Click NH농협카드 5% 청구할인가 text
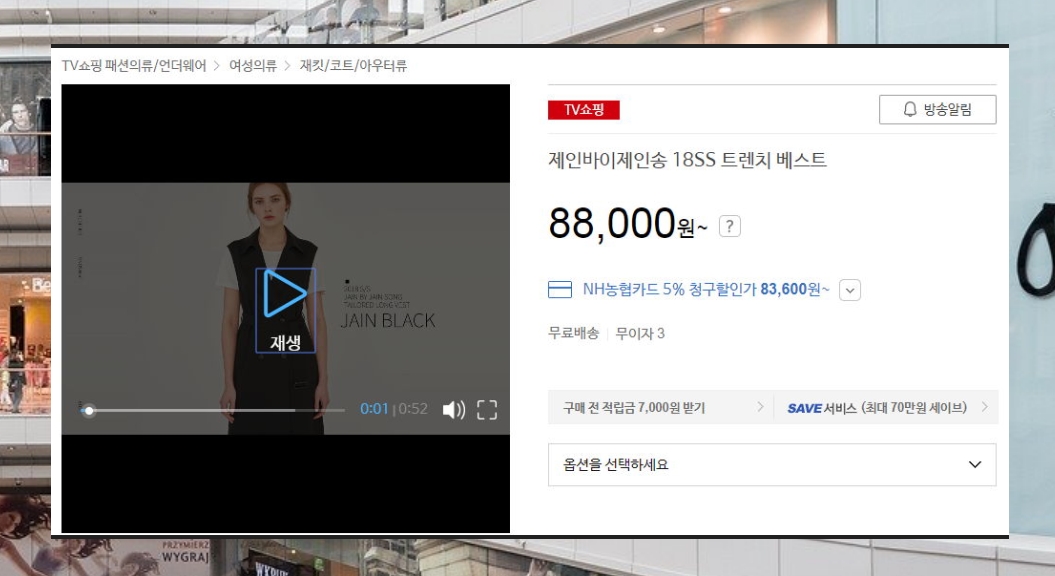Viewport: 1055px width, 576px height. pyautogui.click(x=706, y=289)
